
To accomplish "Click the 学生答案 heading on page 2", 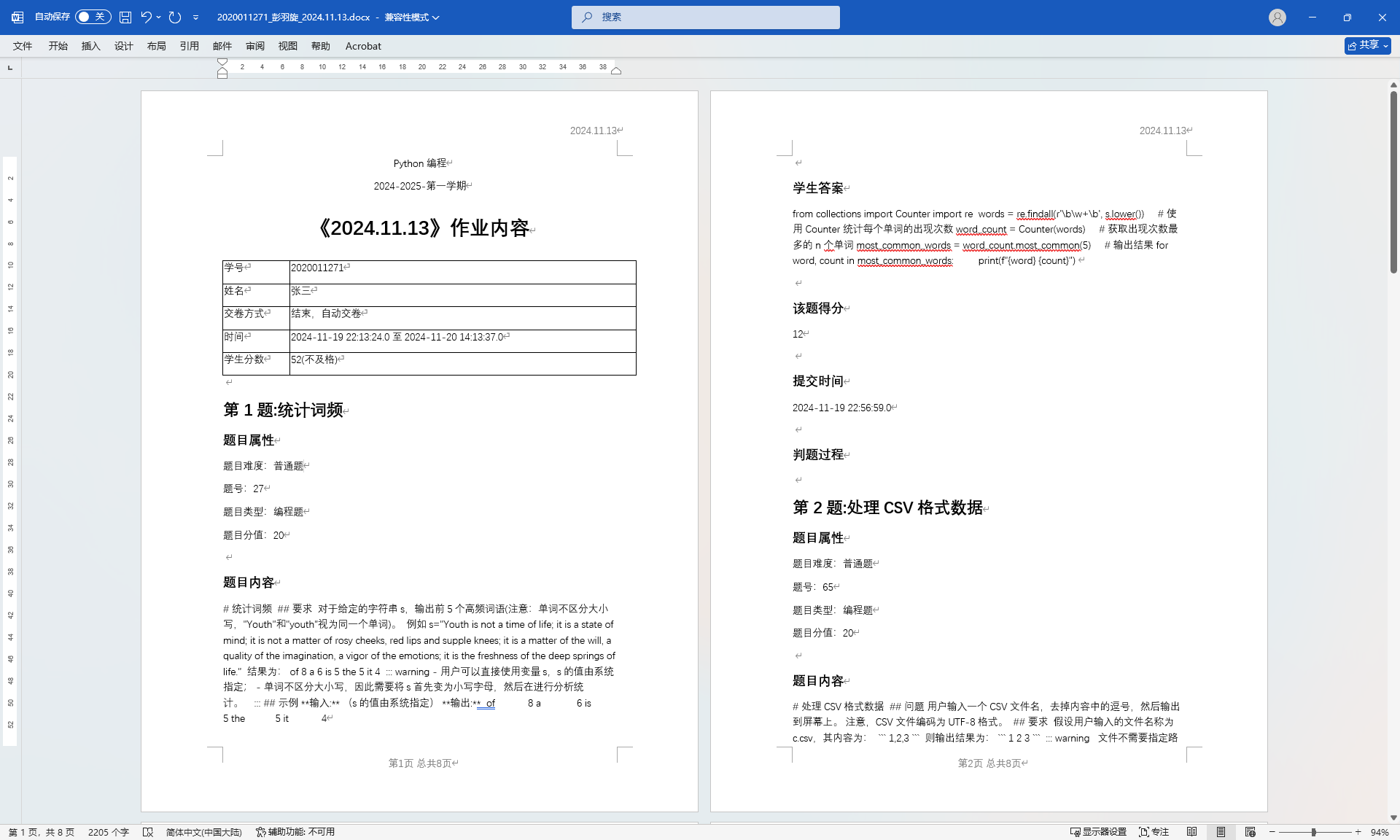I will tap(817, 188).
